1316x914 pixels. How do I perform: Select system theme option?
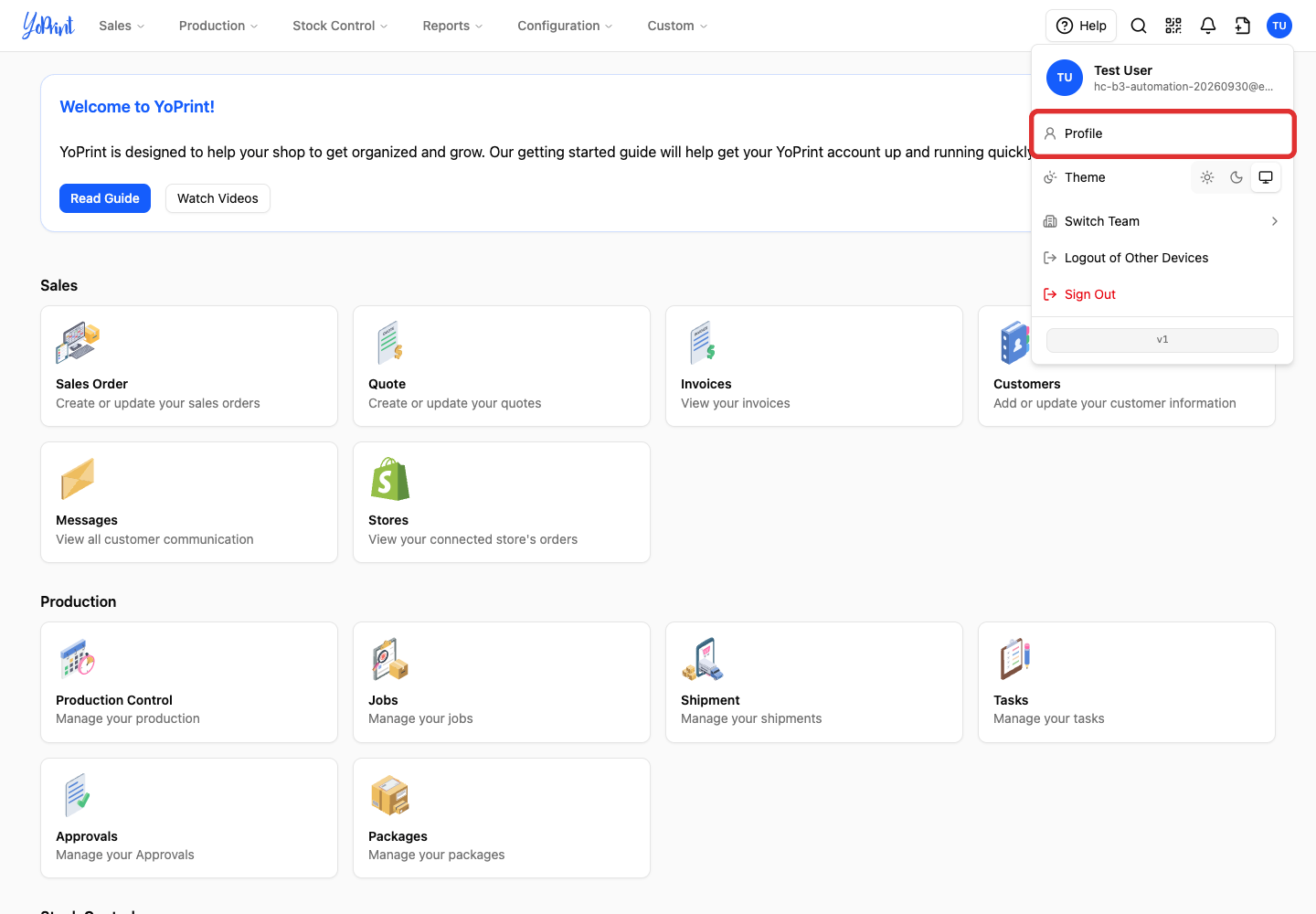[1266, 177]
